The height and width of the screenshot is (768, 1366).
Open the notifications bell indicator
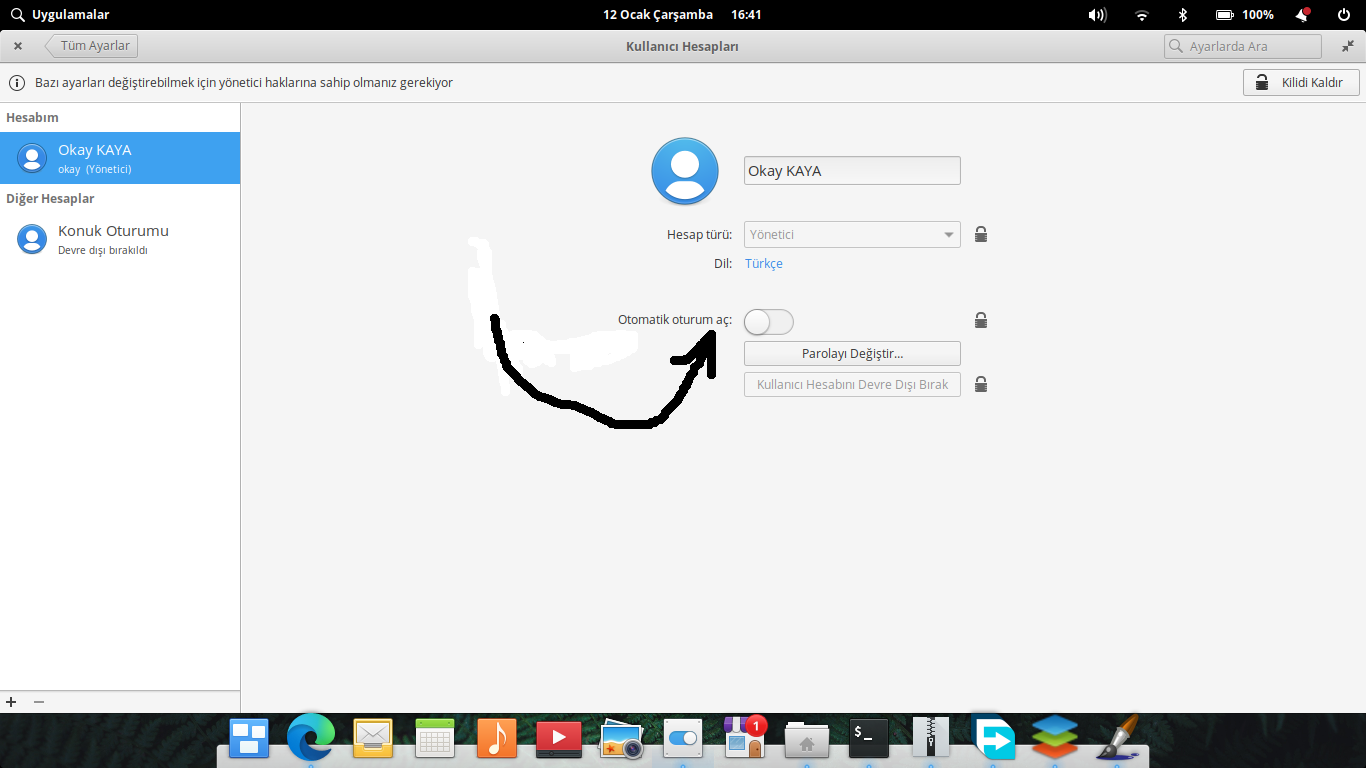[x=1303, y=15]
